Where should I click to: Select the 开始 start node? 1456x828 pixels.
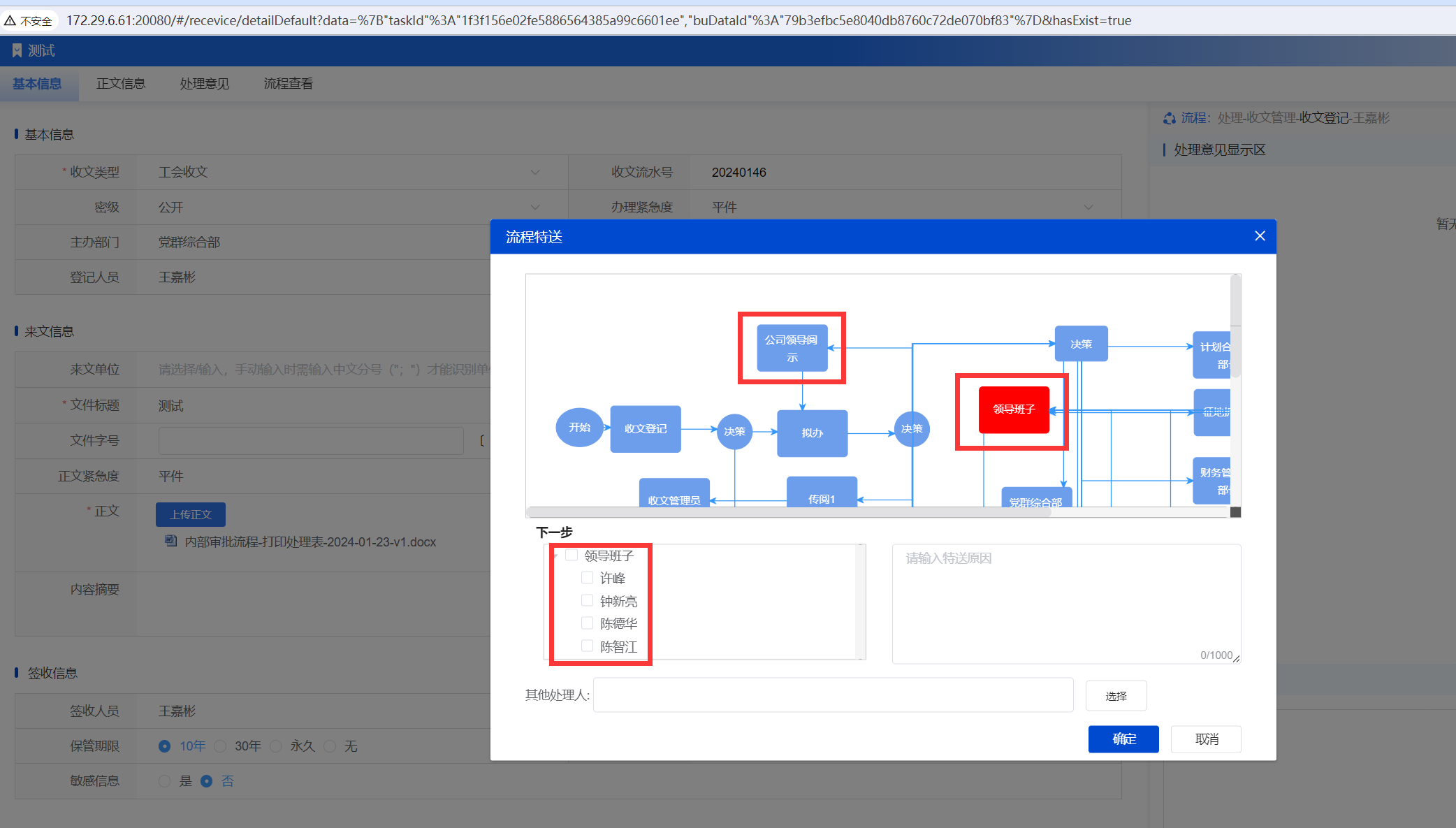coord(578,428)
